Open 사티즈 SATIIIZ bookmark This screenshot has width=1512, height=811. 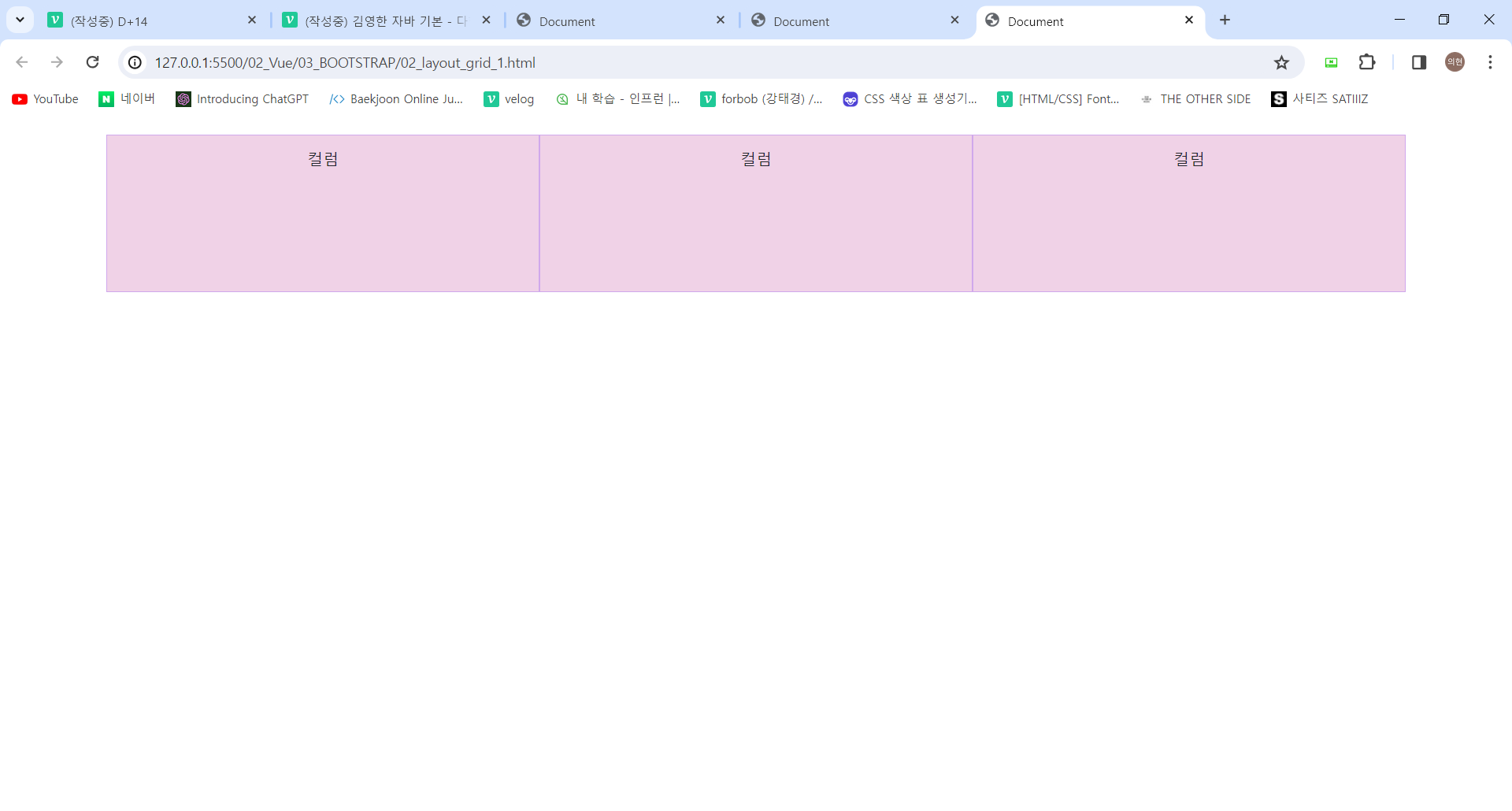[1320, 99]
